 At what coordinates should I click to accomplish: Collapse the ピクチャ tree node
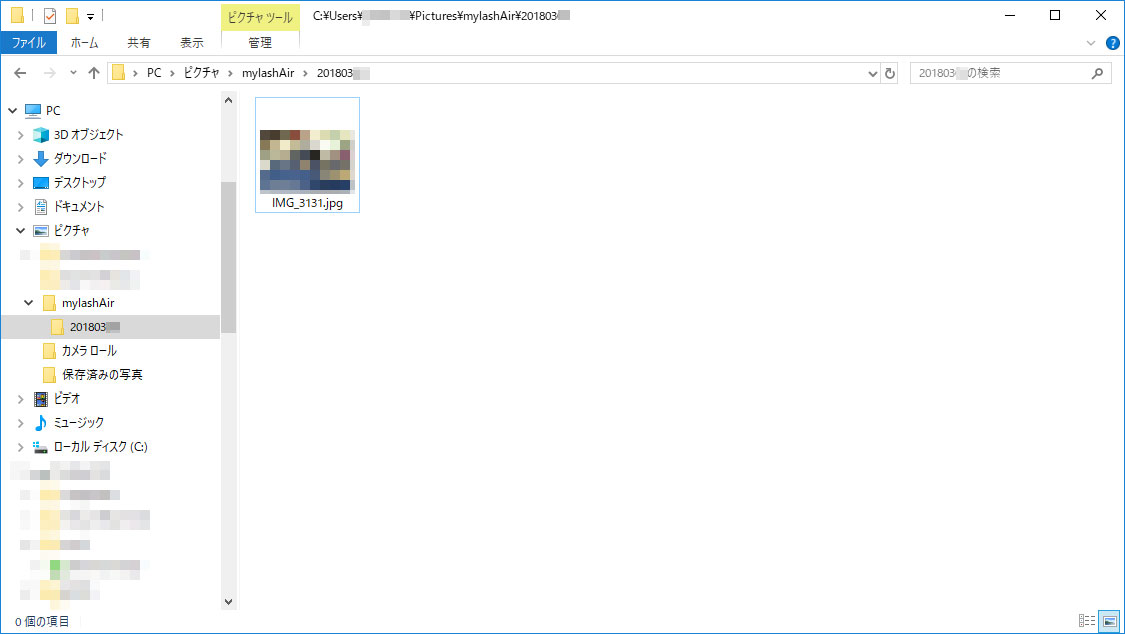(x=21, y=230)
